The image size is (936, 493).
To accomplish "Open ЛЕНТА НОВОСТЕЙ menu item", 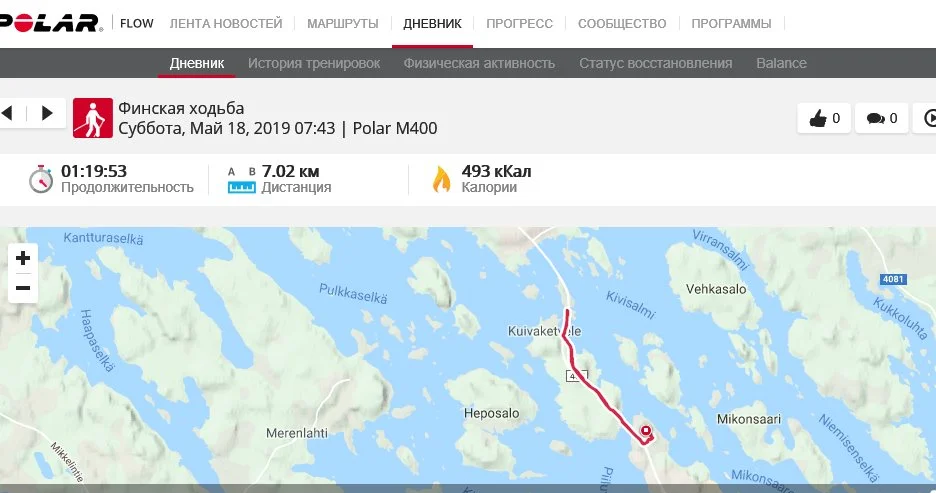I will click(x=226, y=23).
